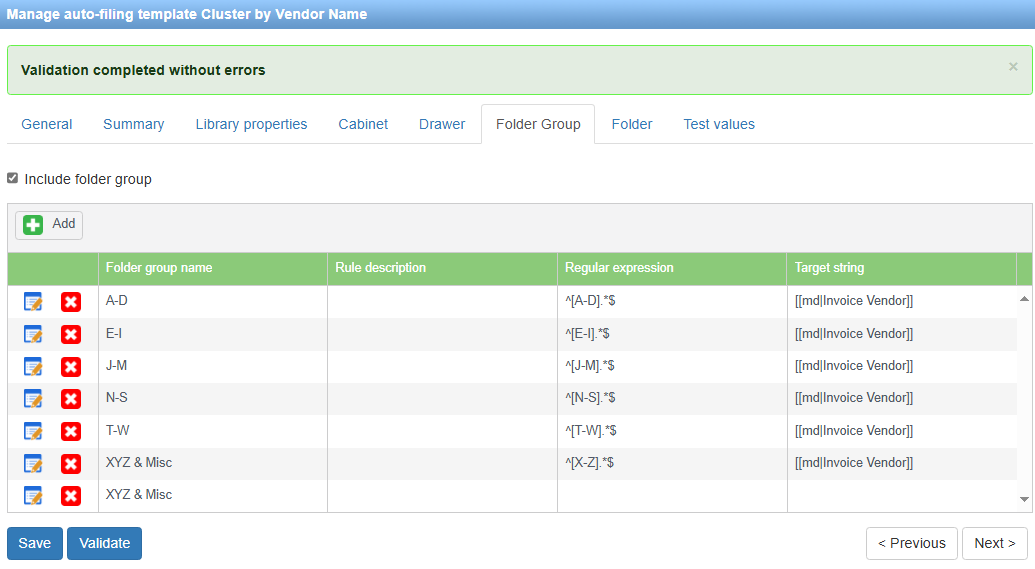This screenshot has width=1035, height=569.
Task: Delete the T-W folder group row
Action: (x=71, y=431)
